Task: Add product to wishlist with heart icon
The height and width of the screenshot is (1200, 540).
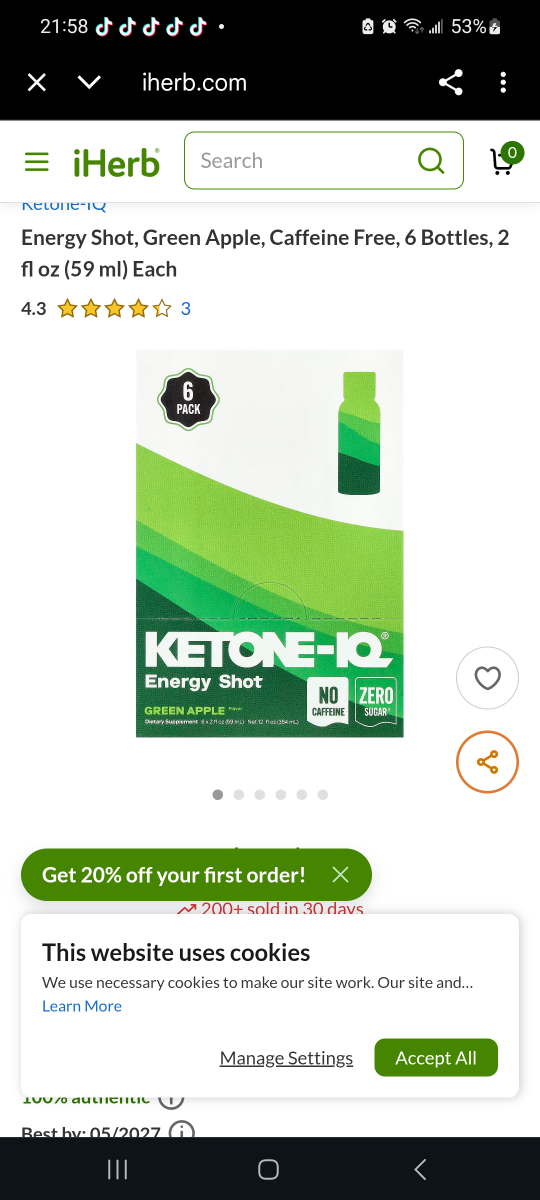Action: pyautogui.click(x=487, y=679)
